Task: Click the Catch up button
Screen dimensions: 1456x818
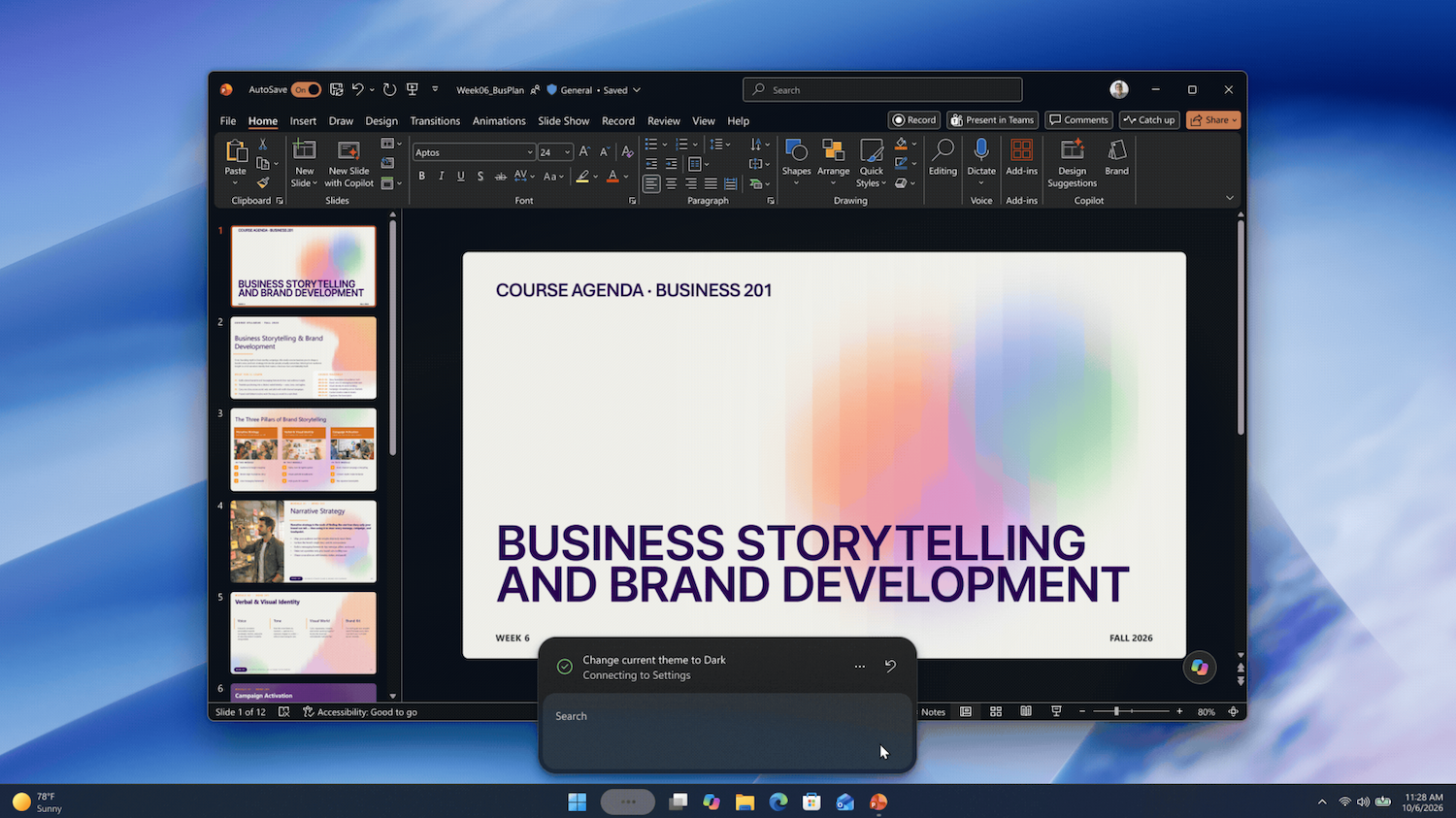Action: click(x=1149, y=120)
